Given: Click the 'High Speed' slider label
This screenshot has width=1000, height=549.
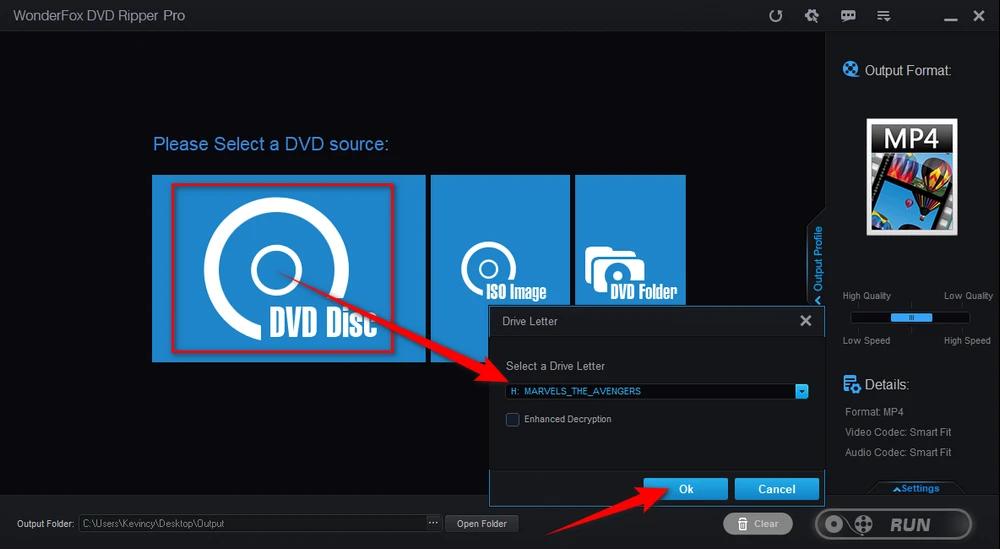Looking at the screenshot, I should (967, 340).
